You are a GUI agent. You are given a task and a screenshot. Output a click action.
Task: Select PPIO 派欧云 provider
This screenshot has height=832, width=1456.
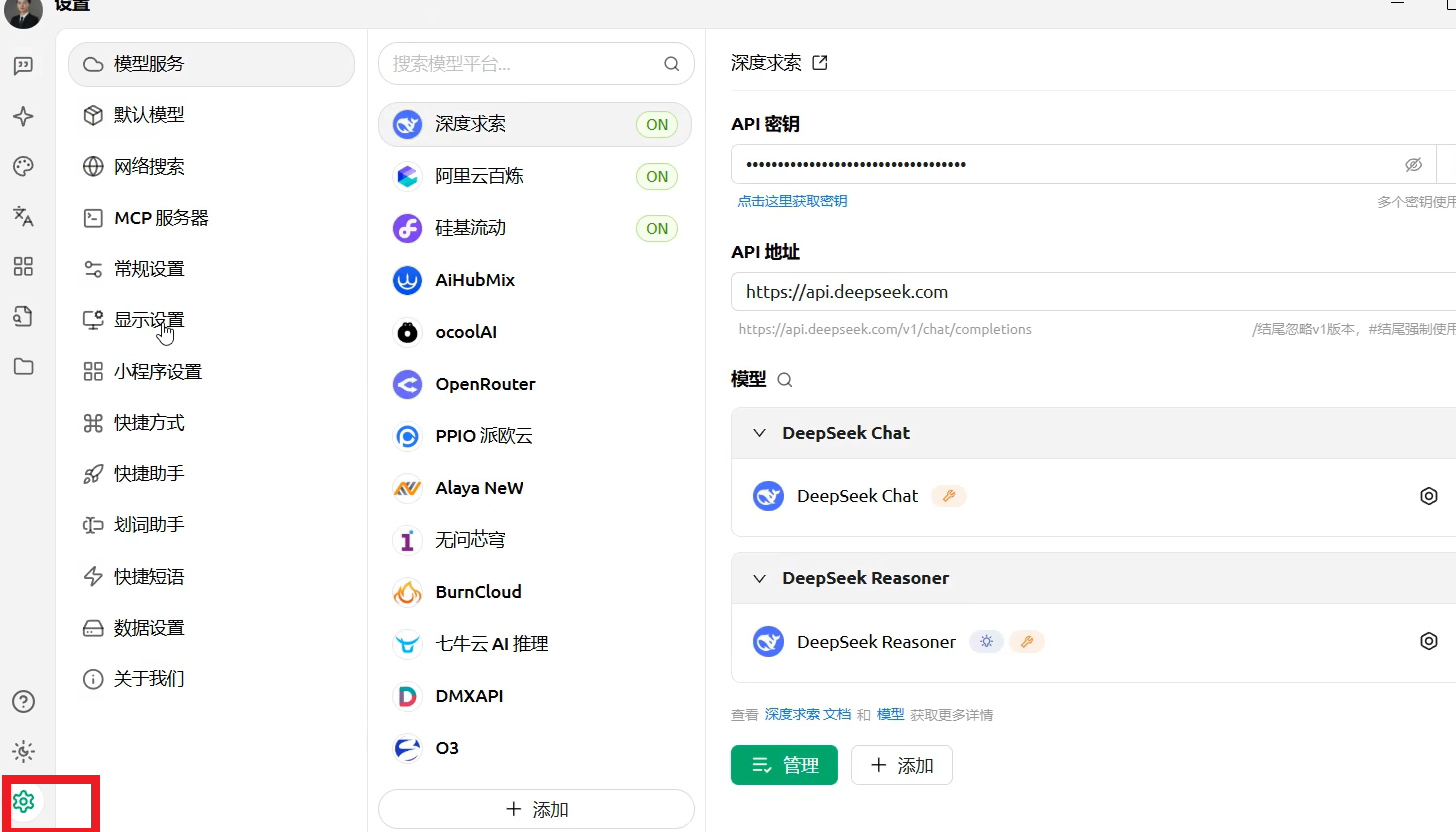(x=535, y=437)
